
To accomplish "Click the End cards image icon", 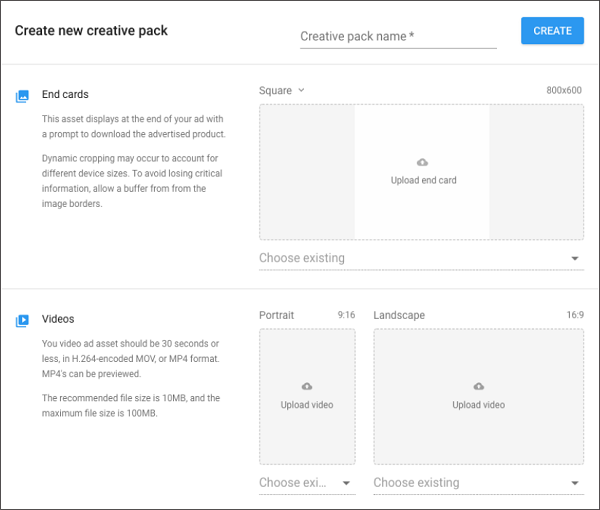I will tap(22, 96).
